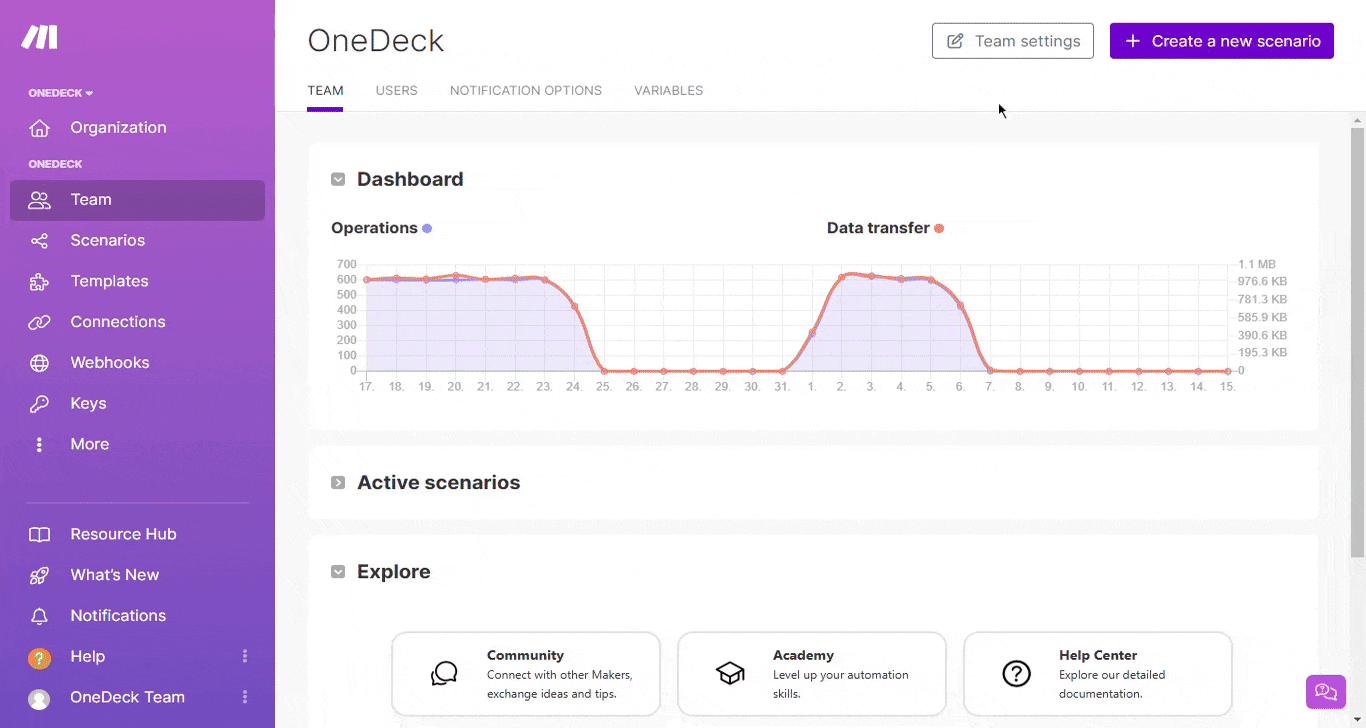The image size is (1366, 728).
Task: Click the Make logo icon
Action: pos(40,38)
